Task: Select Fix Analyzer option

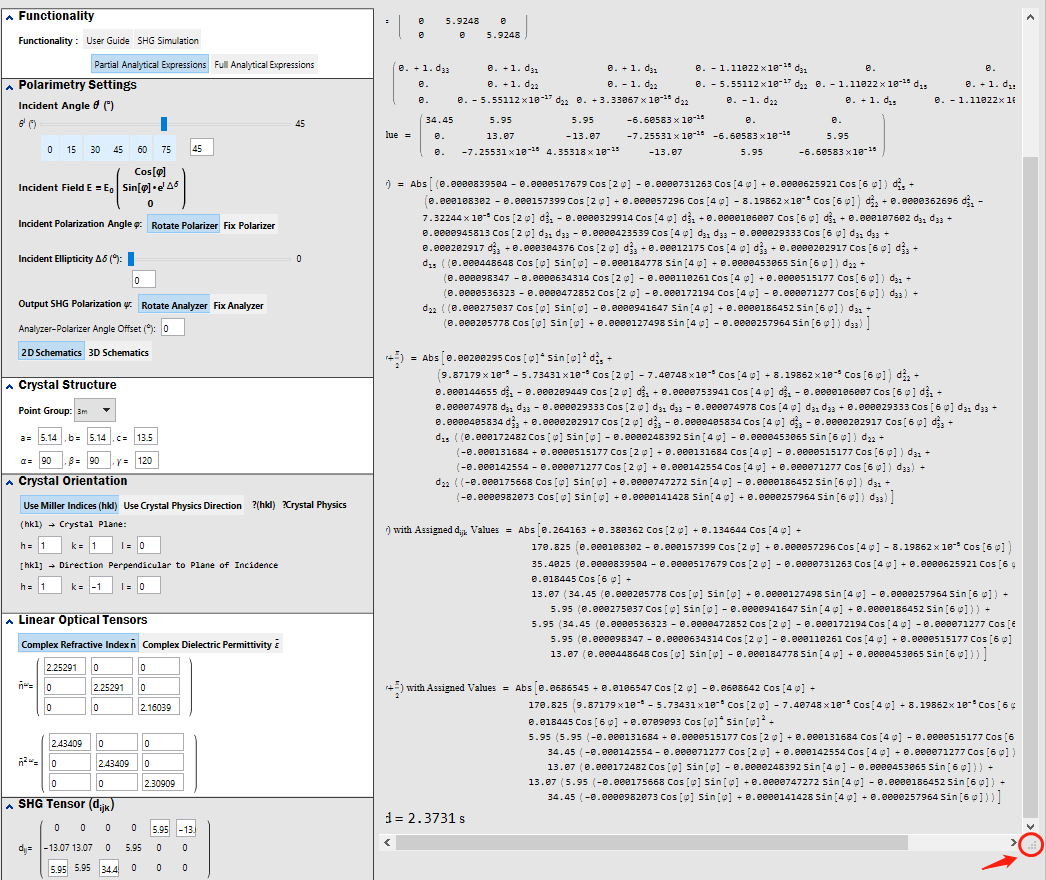Action: click(238, 306)
